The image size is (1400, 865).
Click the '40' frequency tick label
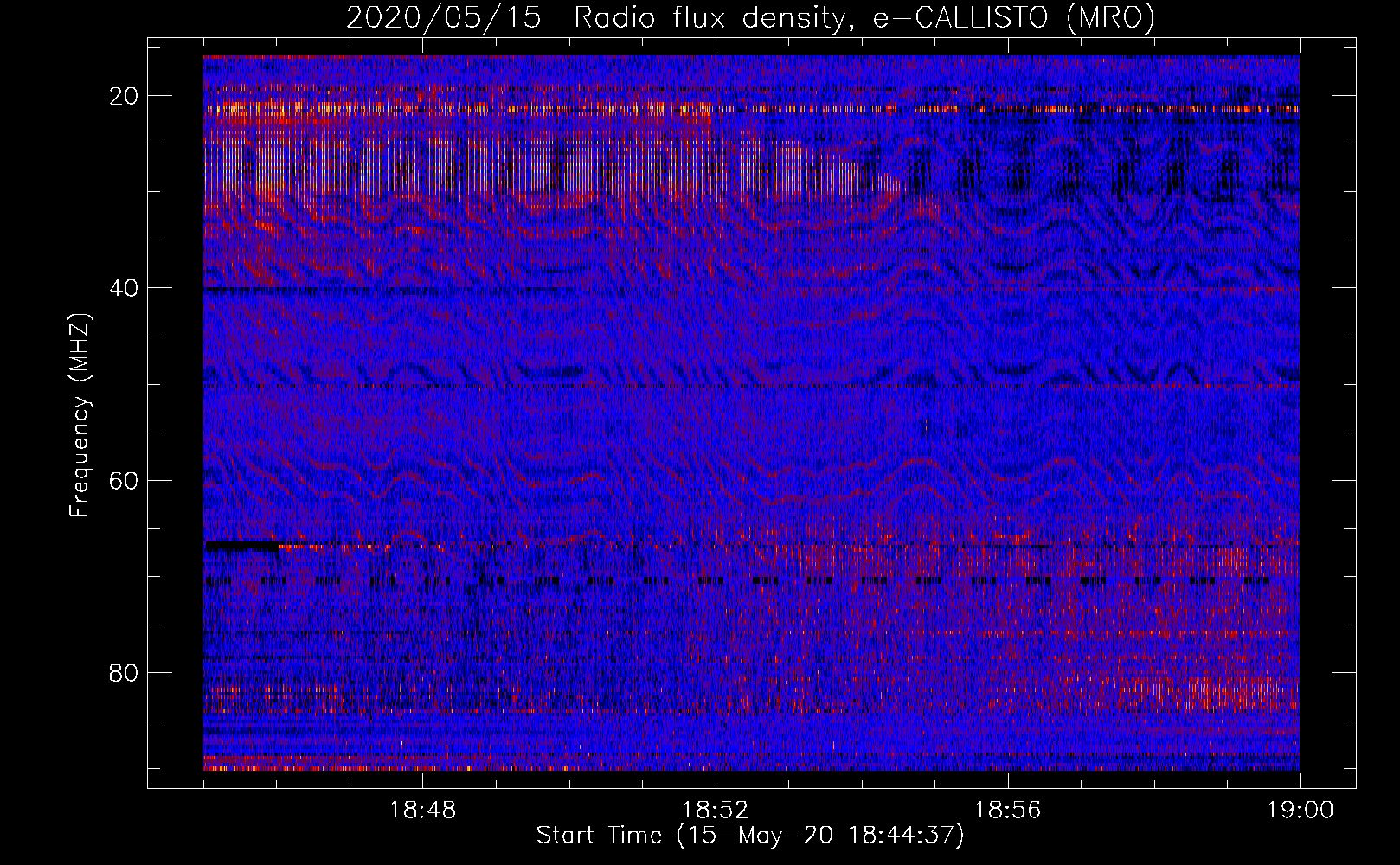click(x=125, y=288)
